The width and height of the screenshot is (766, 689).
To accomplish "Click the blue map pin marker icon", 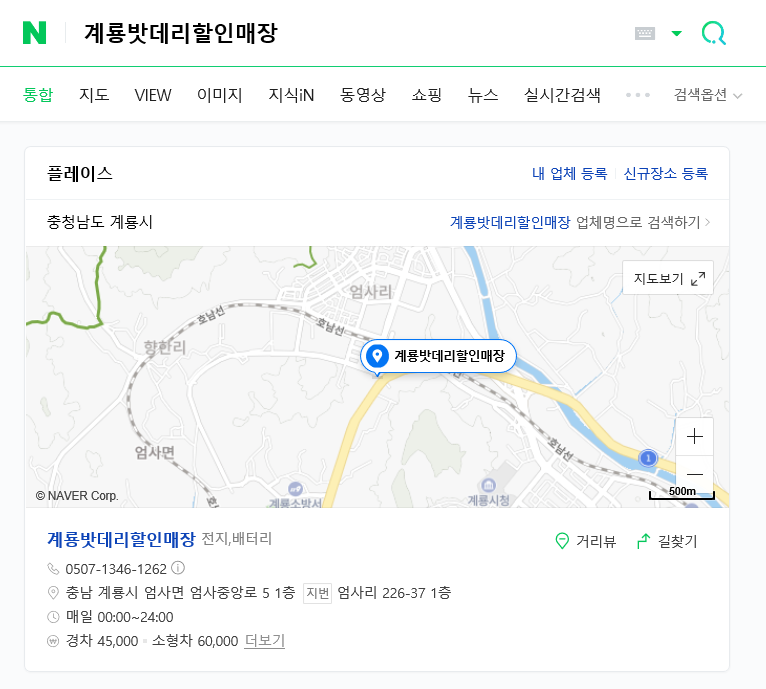I will tap(377, 356).
